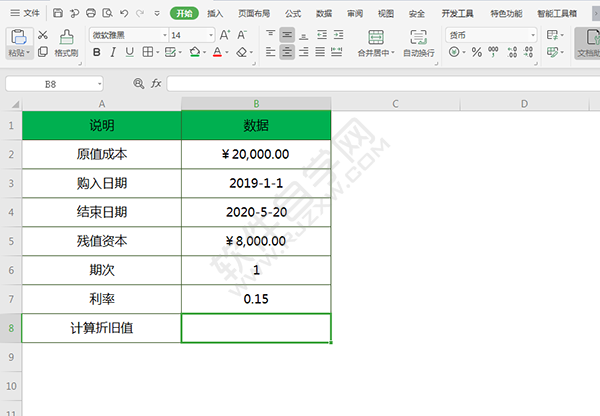The height and width of the screenshot is (416, 600).
Task: Click the Print Preview icon
Action: (108, 13)
